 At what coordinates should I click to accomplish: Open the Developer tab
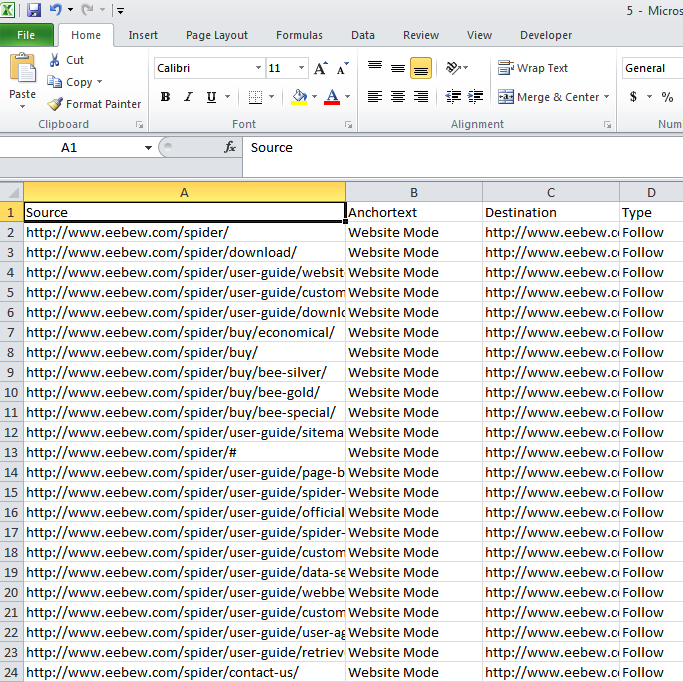point(546,35)
